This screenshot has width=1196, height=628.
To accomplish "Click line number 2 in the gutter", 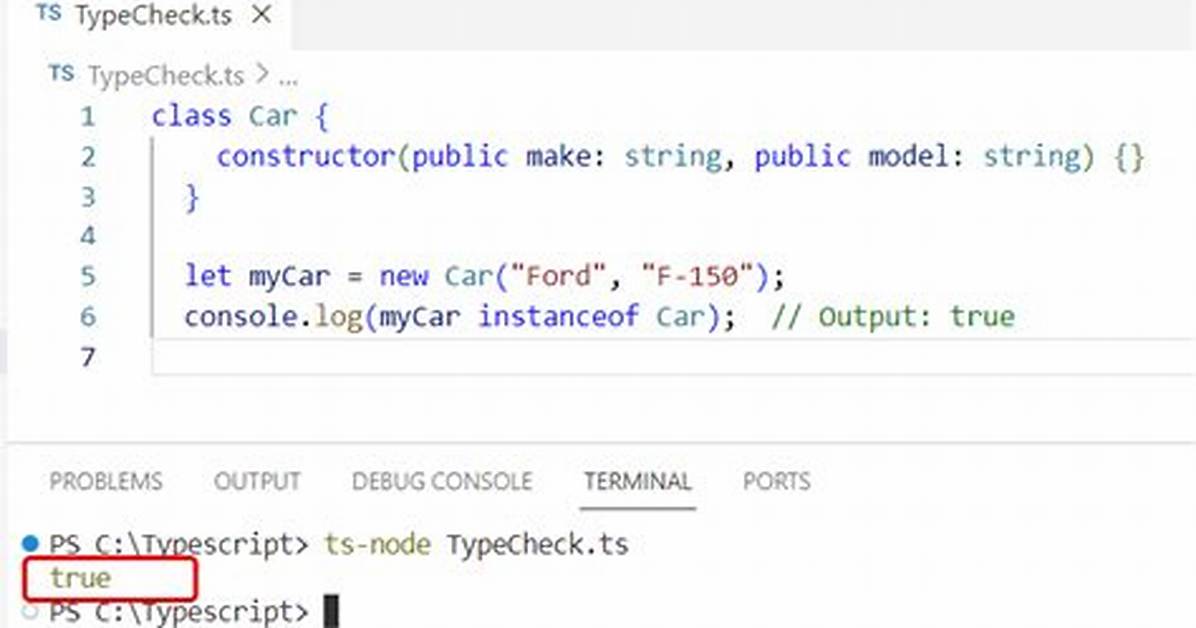I will click(88, 157).
